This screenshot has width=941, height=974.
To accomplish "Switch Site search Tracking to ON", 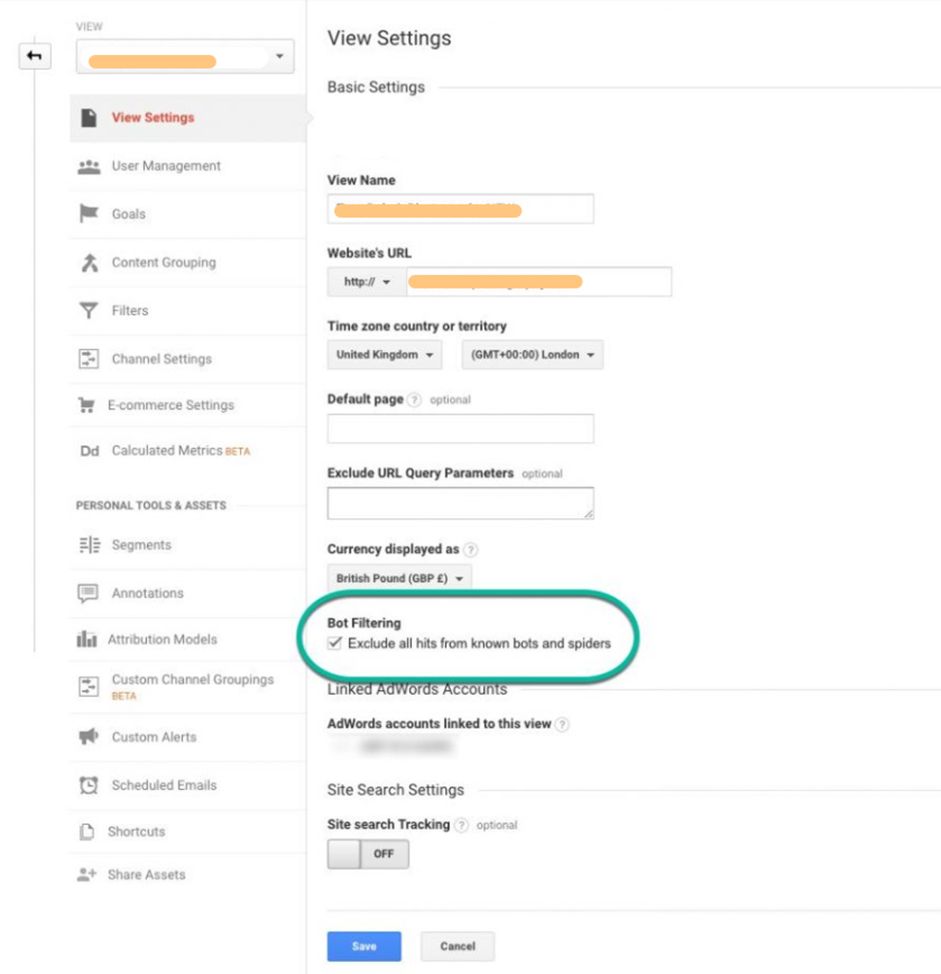I will click(x=368, y=854).
